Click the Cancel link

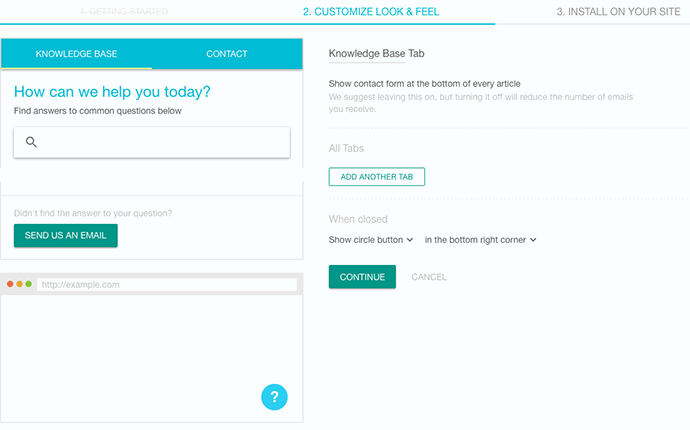[429, 277]
